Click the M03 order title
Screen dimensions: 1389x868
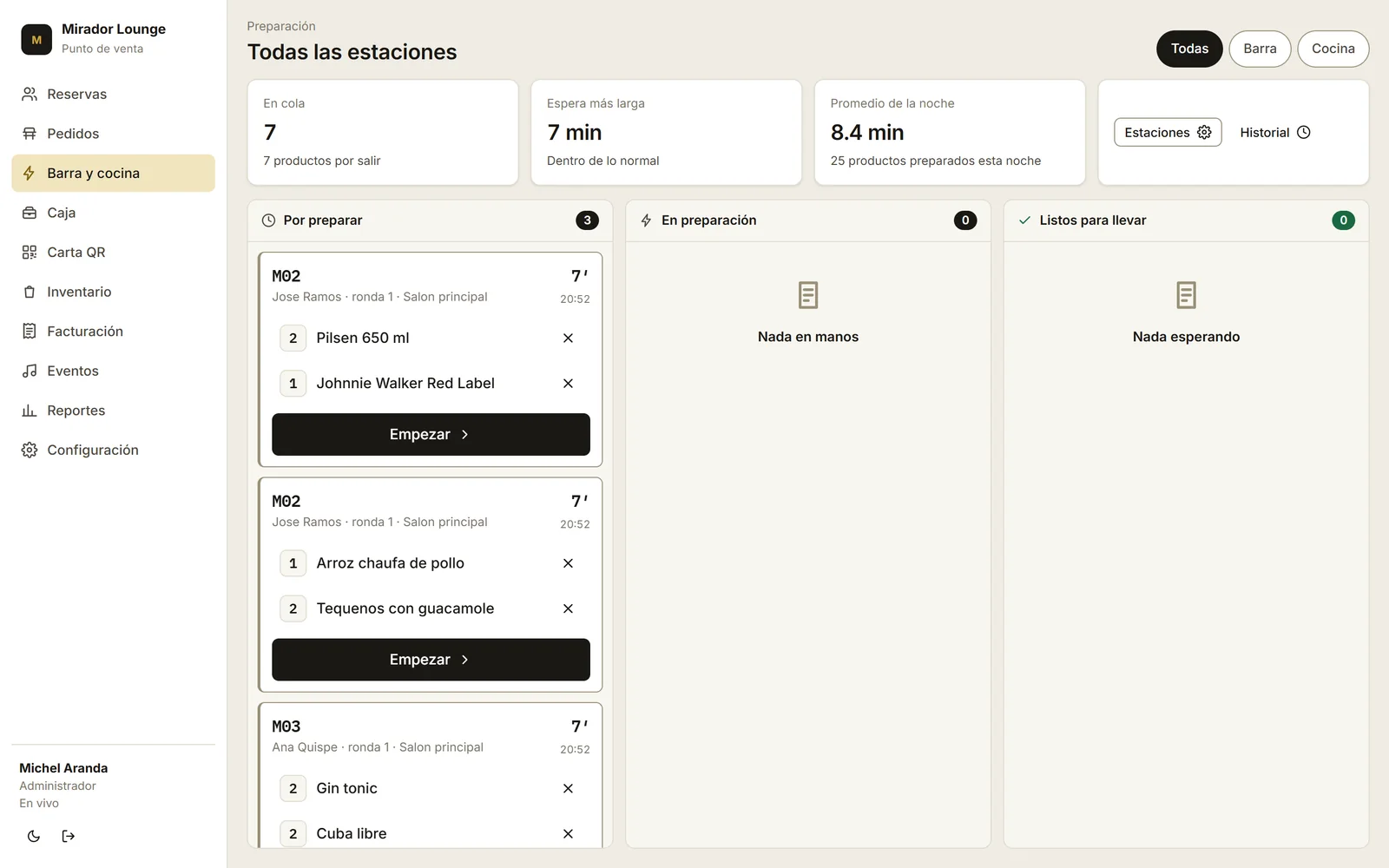[x=286, y=727]
